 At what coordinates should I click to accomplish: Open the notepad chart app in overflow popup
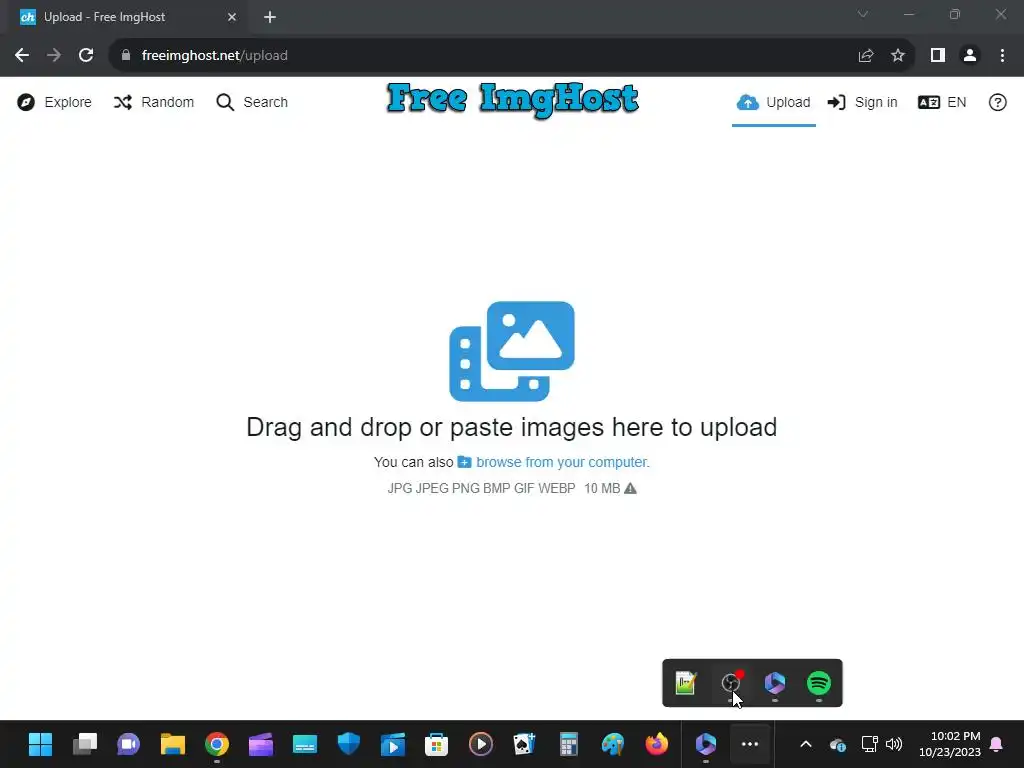click(686, 683)
